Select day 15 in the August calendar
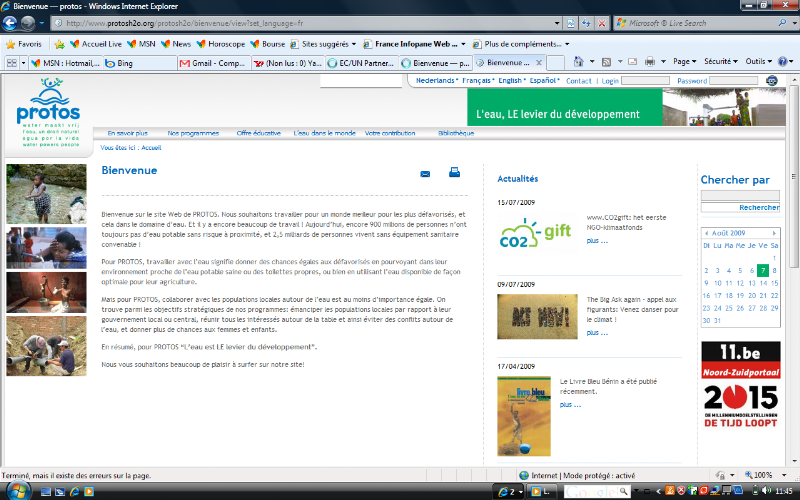This screenshot has height=500, width=800. [x=774, y=283]
